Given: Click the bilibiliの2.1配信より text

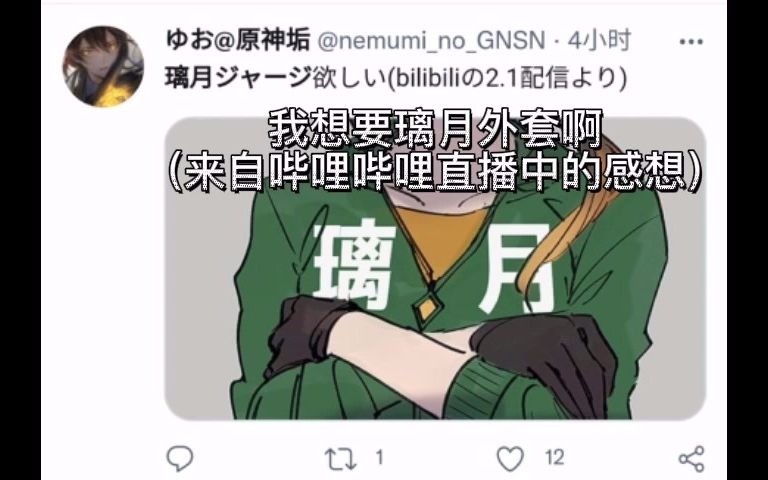Looking at the screenshot, I should [506, 77].
